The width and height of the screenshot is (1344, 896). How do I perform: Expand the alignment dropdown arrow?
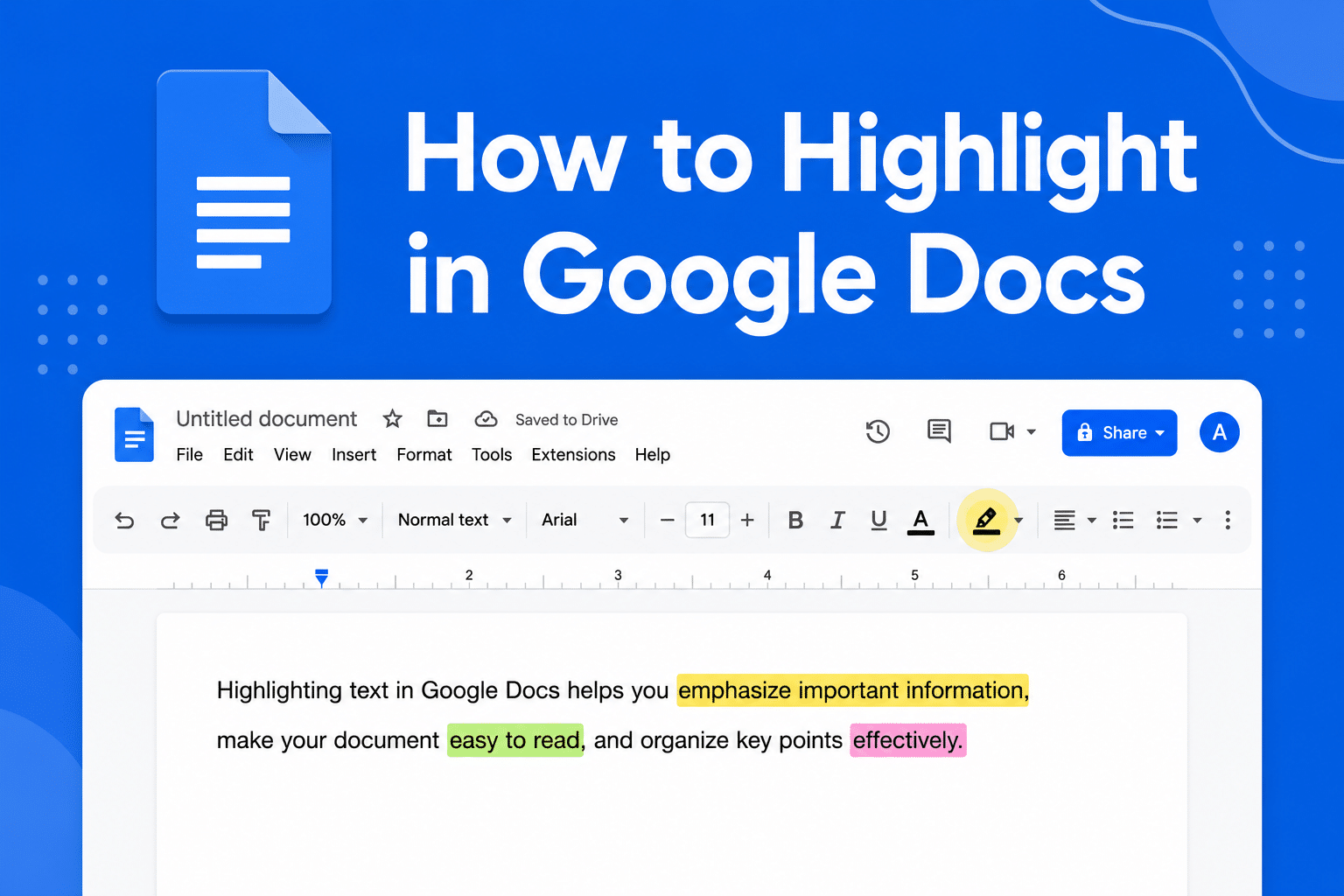[x=1091, y=521]
